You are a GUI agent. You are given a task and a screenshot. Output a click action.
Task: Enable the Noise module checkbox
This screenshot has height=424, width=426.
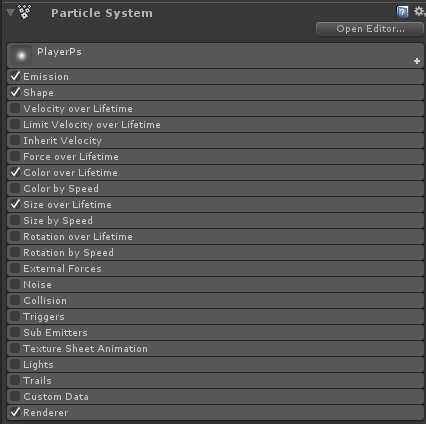click(x=15, y=284)
